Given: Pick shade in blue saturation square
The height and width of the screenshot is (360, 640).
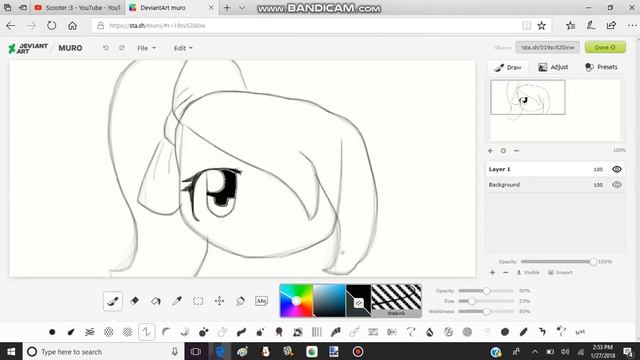Looking at the screenshot, I should [x=329, y=301].
